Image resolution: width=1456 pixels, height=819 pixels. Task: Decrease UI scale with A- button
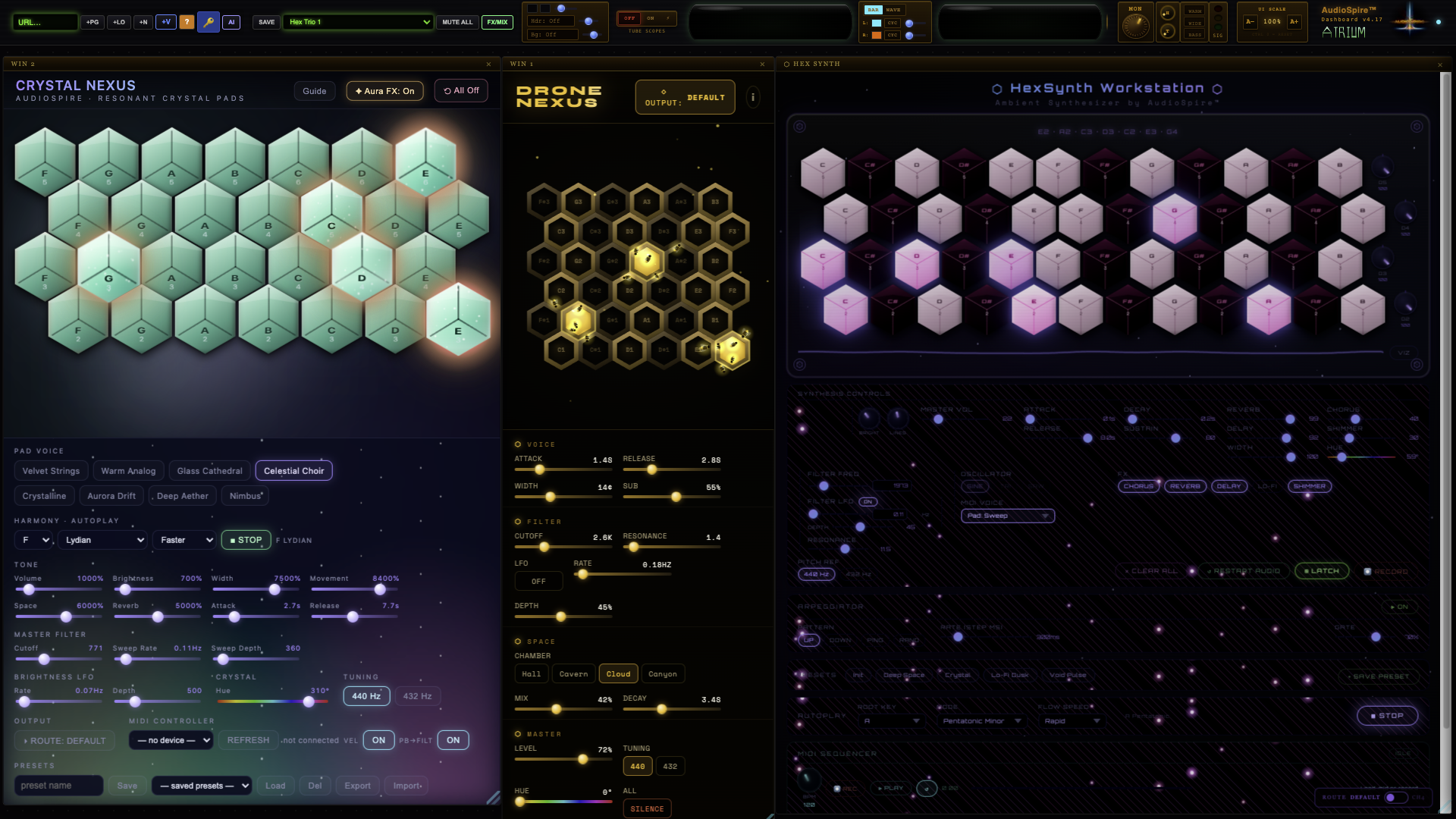(1250, 21)
